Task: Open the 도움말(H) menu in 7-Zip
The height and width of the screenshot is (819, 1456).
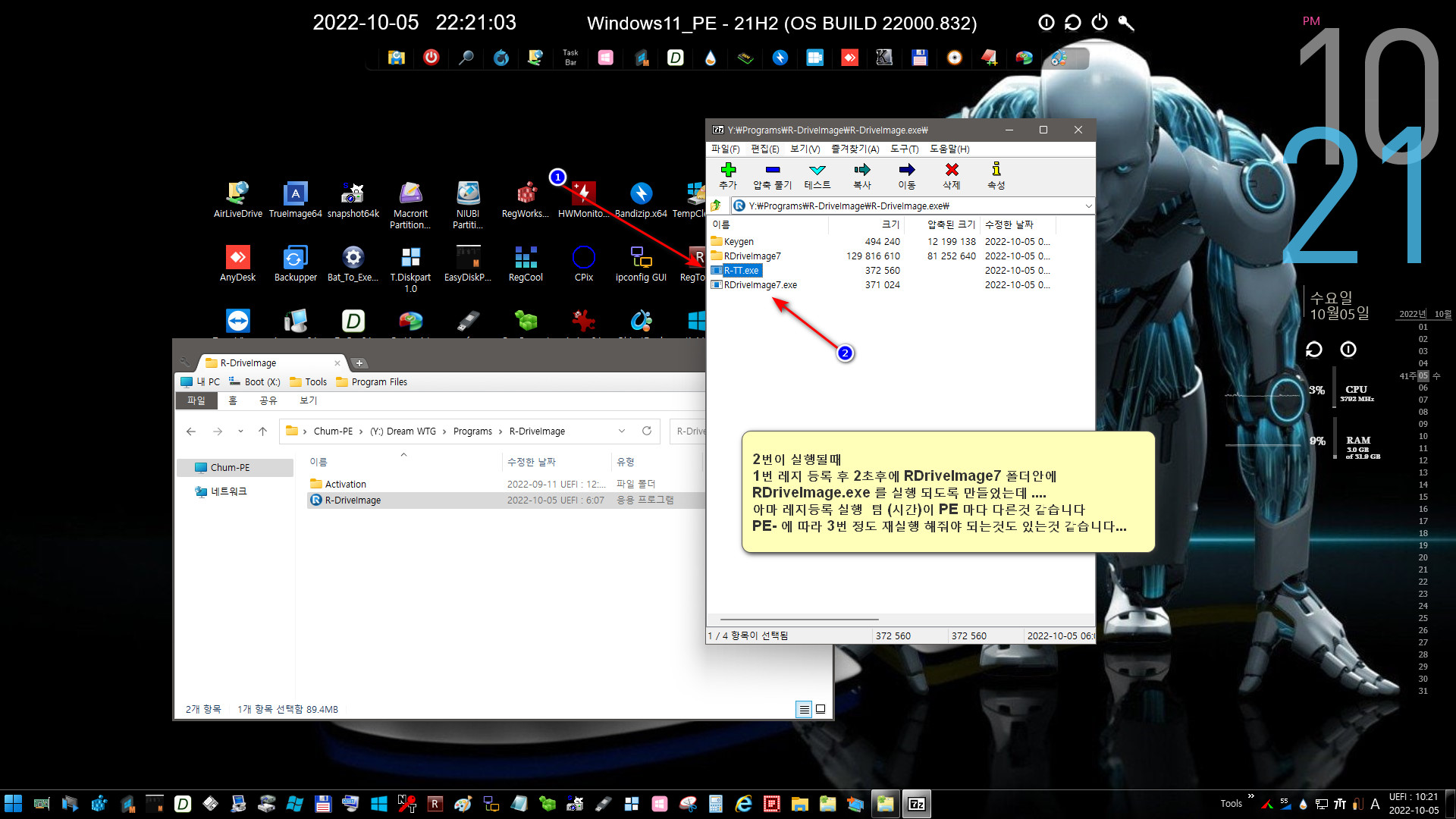Action: (x=949, y=149)
